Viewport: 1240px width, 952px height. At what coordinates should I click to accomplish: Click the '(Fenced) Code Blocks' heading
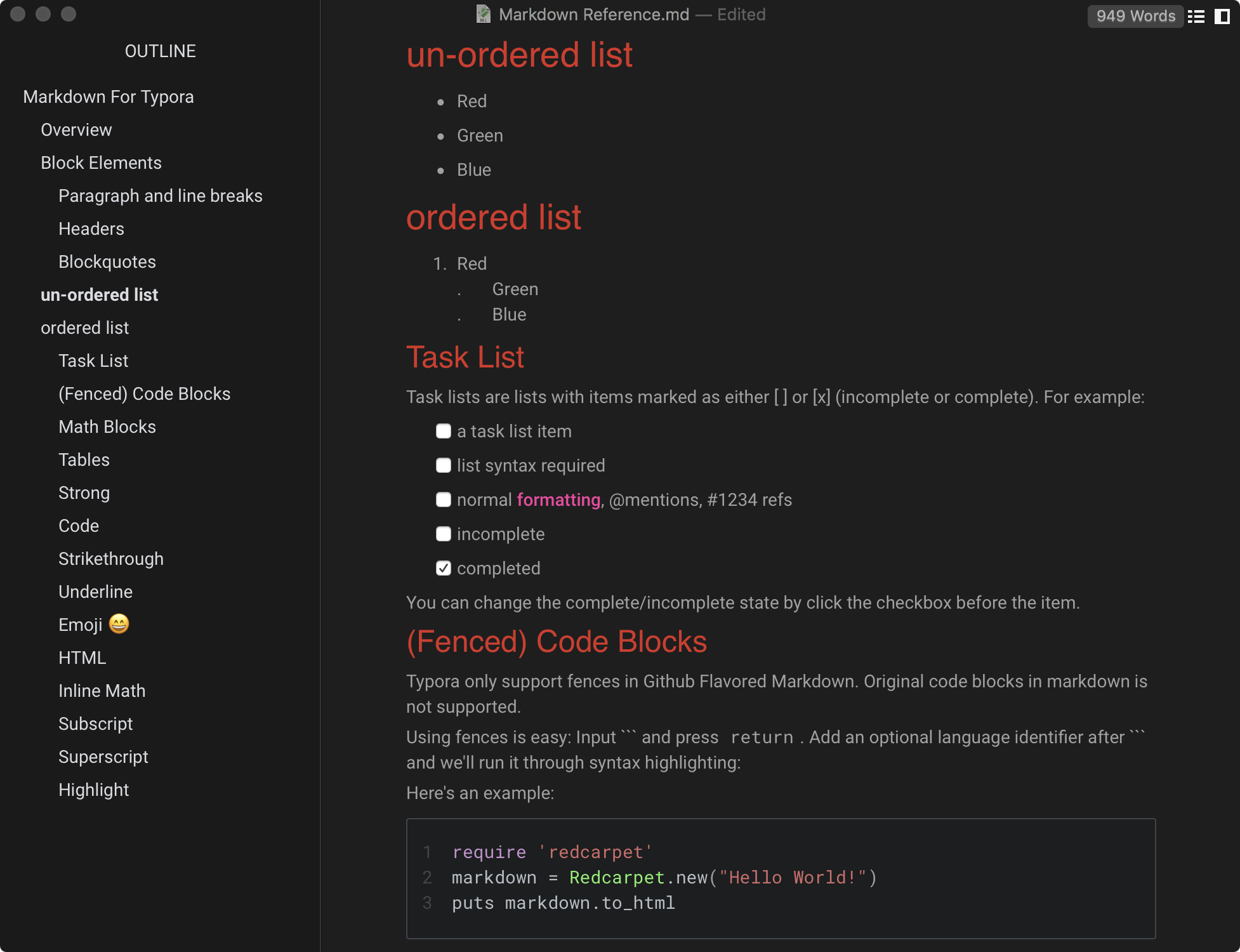(557, 641)
